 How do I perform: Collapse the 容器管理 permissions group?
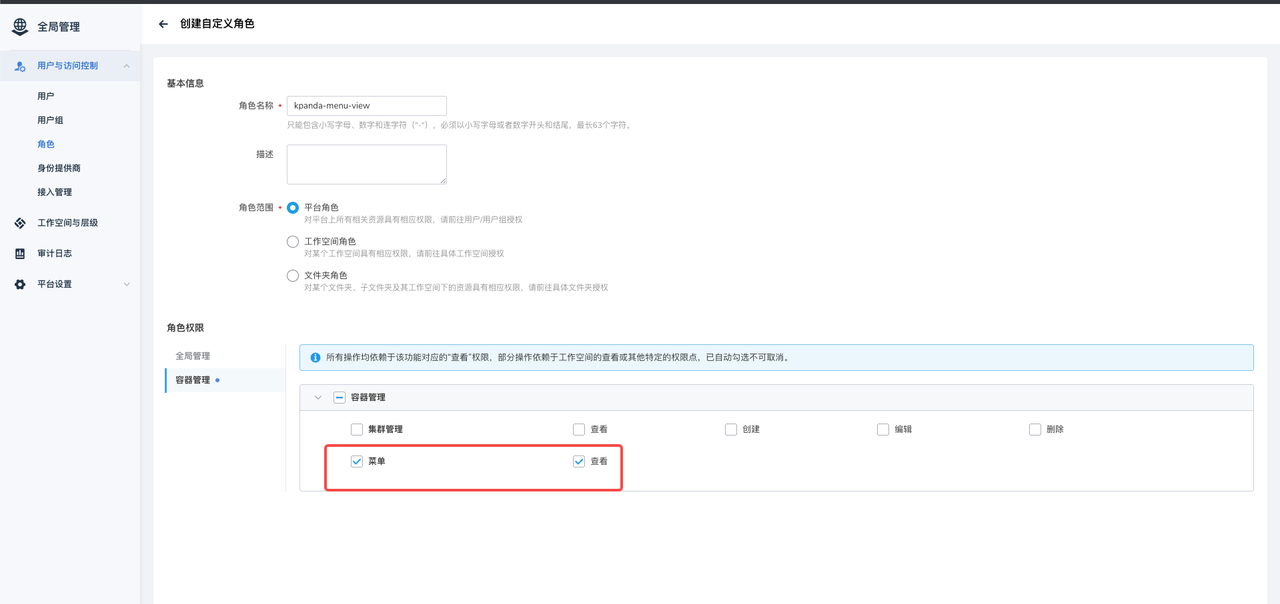point(318,397)
